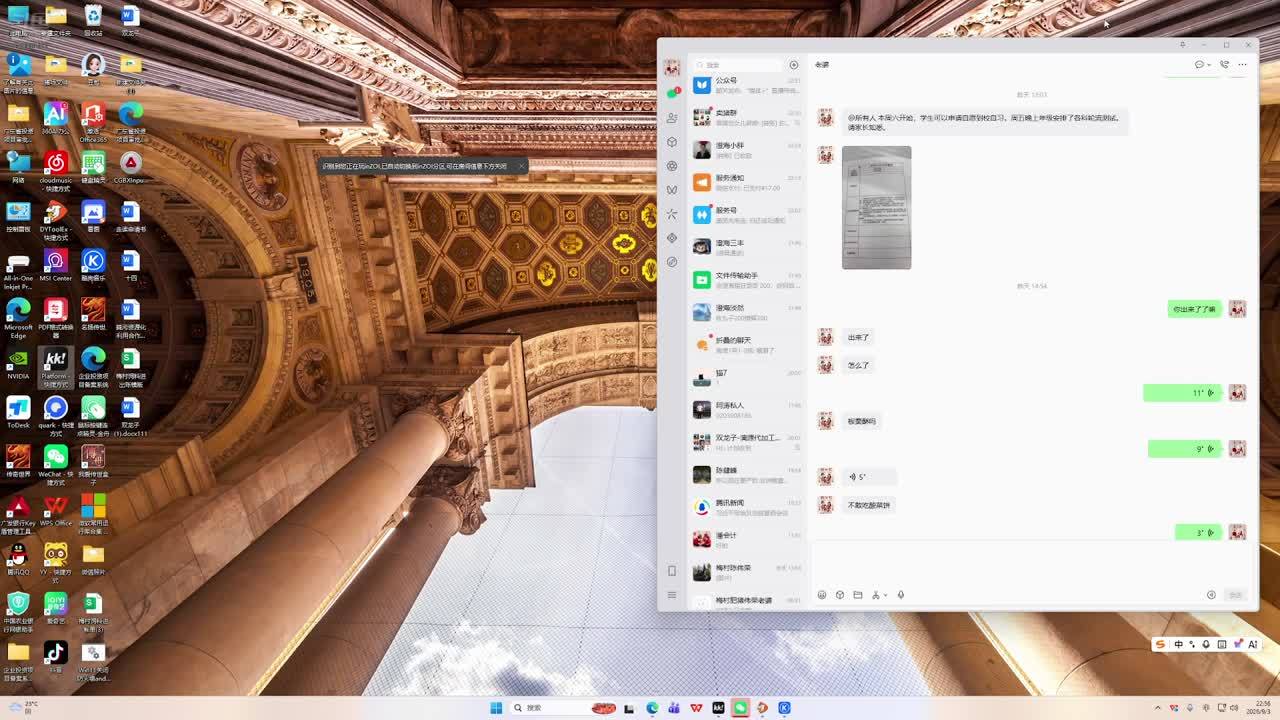
Task: Click the send file folder icon
Action: pos(857,595)
